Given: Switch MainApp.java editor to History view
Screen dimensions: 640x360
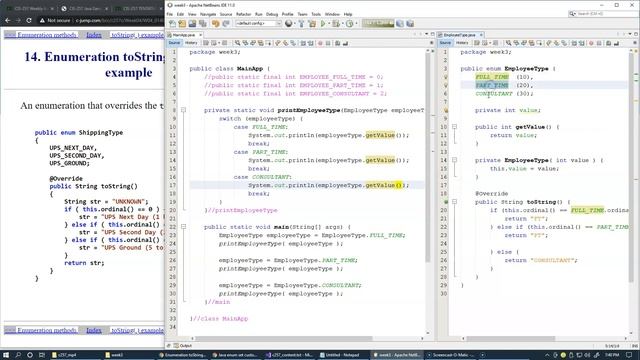Looking at the screenshot, I should click(x=191, y=43).
